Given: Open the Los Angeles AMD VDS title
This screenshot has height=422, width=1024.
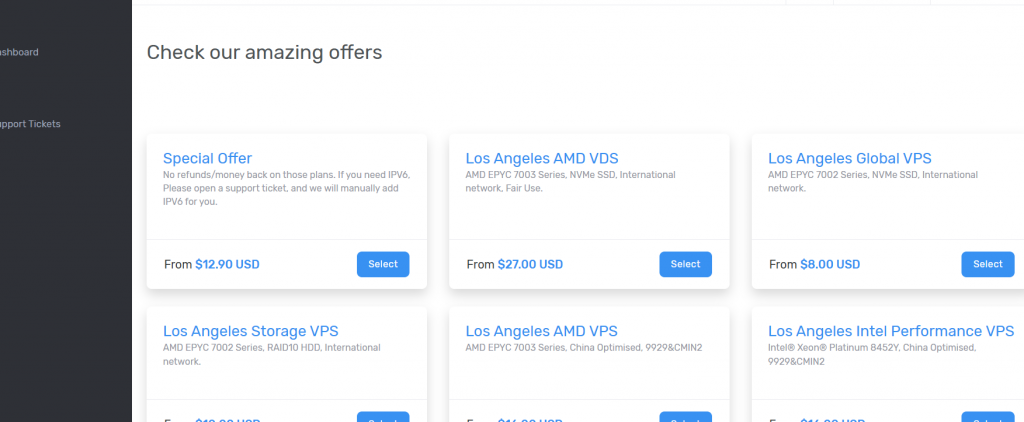Looking at the screenshot, I should [x=542, y=158].
